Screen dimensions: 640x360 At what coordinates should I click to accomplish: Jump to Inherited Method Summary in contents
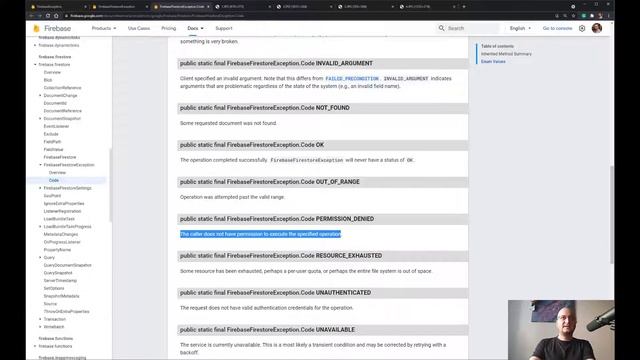506,54
